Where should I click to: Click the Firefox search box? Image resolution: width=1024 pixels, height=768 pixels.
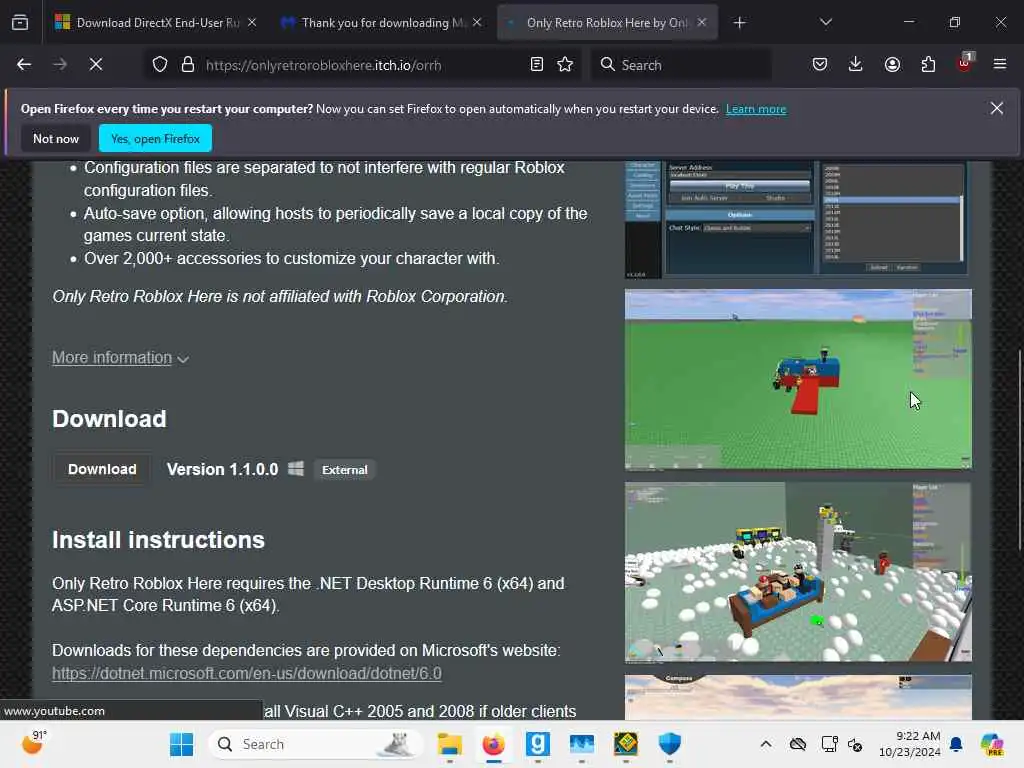tap(680, 65)
